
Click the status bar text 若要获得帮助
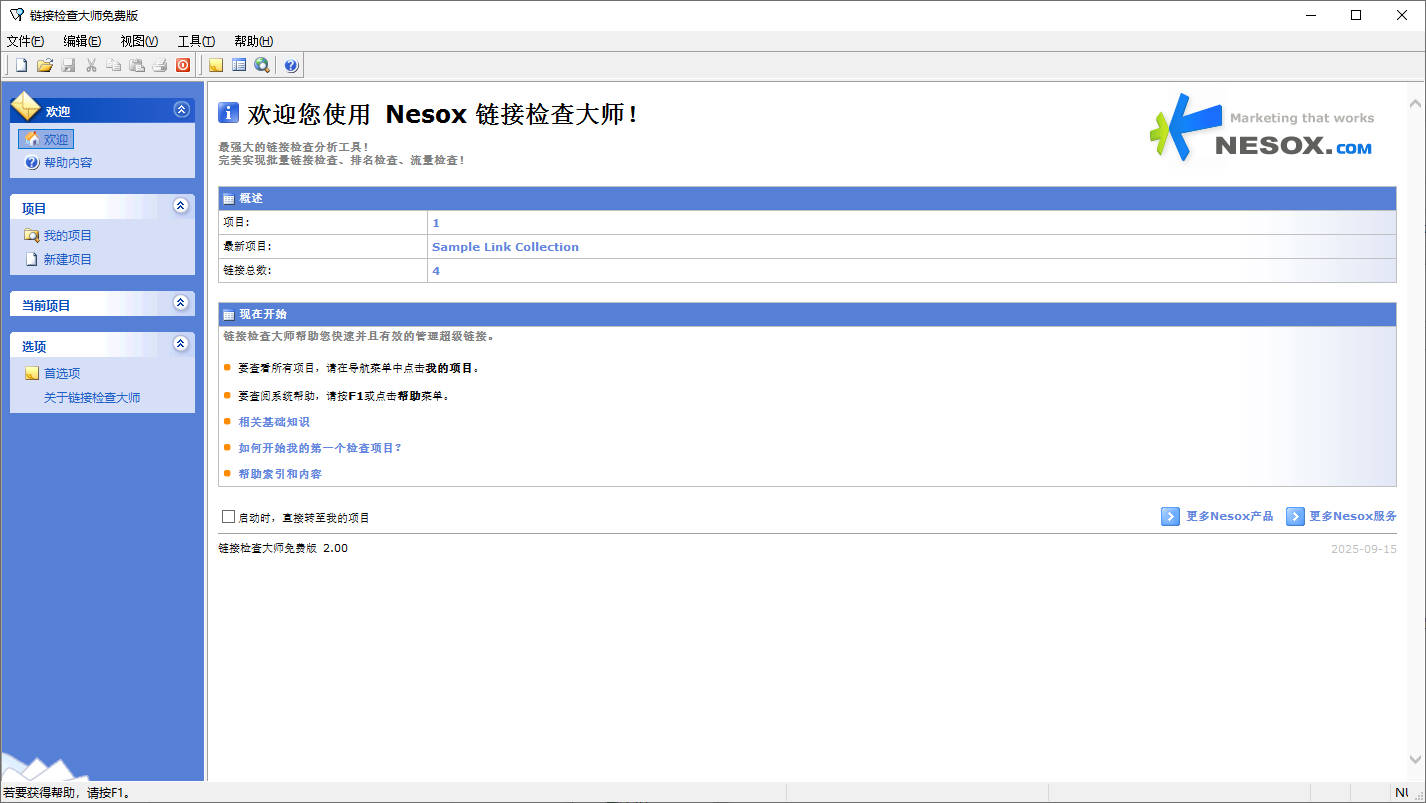point(68,793)
